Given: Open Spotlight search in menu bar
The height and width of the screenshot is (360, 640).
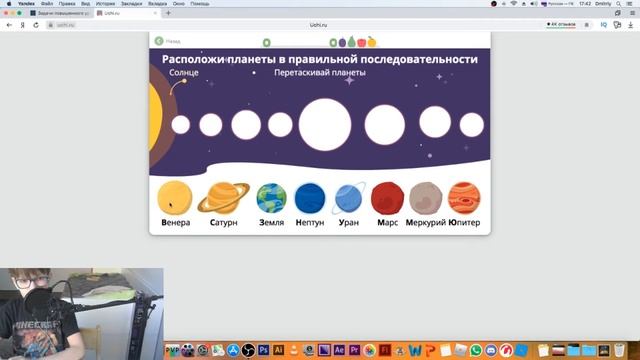Looking at the screenshot, I should [619, 4].
